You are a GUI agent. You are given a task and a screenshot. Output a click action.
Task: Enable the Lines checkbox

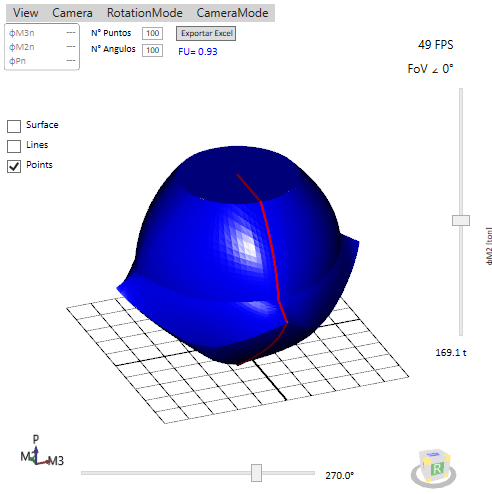click(14, 146)
